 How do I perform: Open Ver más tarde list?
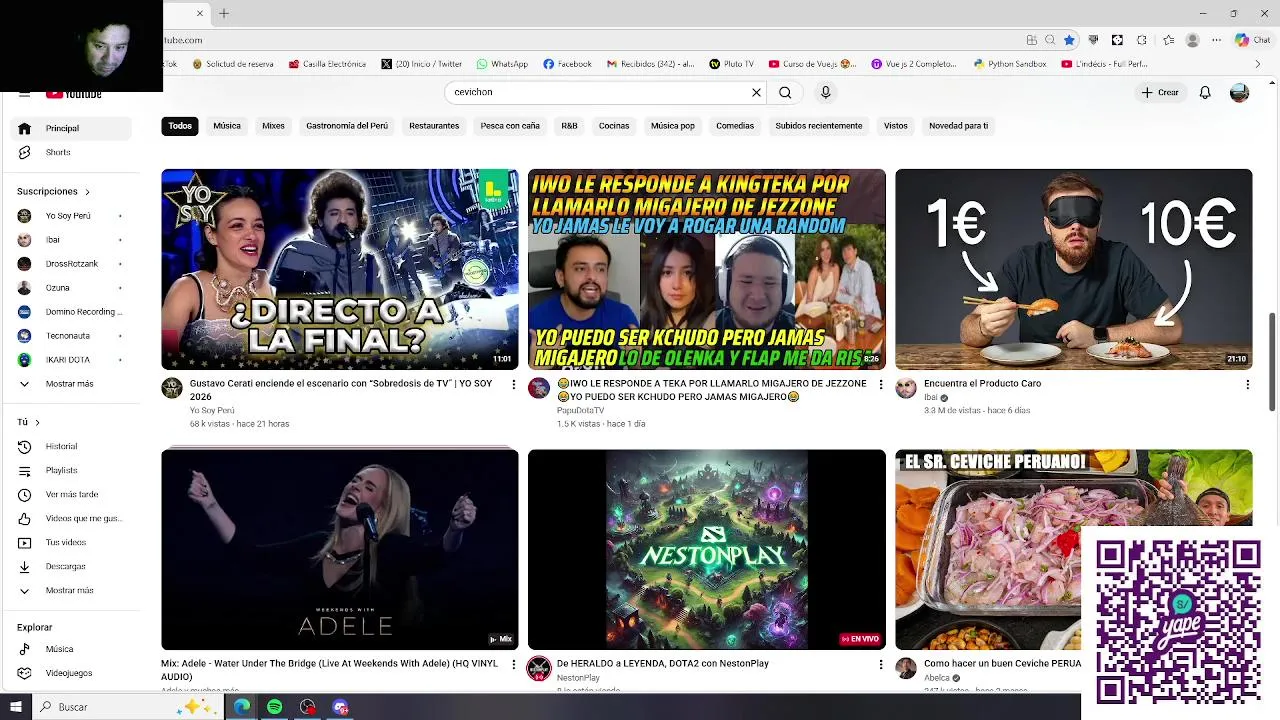coord(71,494)
